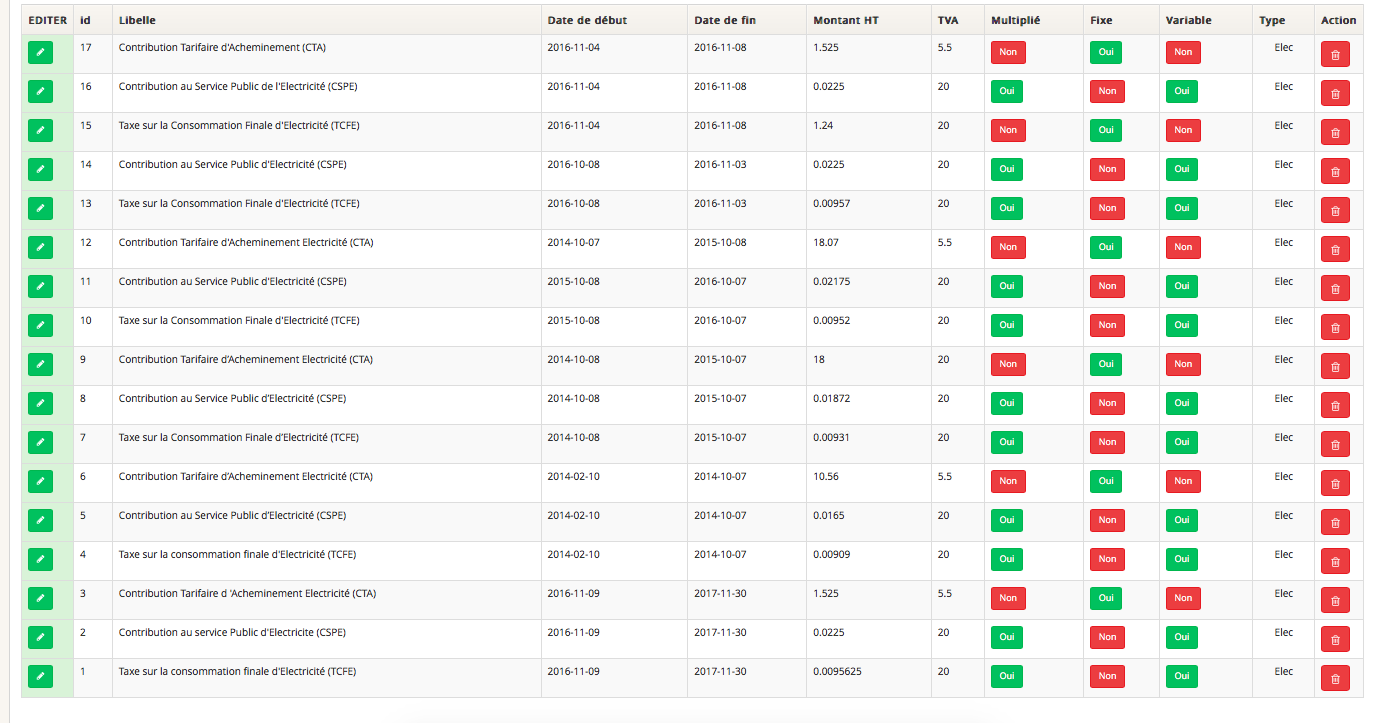Toggle Multiplié 'Oui' on row id 2

point(1007,637)
